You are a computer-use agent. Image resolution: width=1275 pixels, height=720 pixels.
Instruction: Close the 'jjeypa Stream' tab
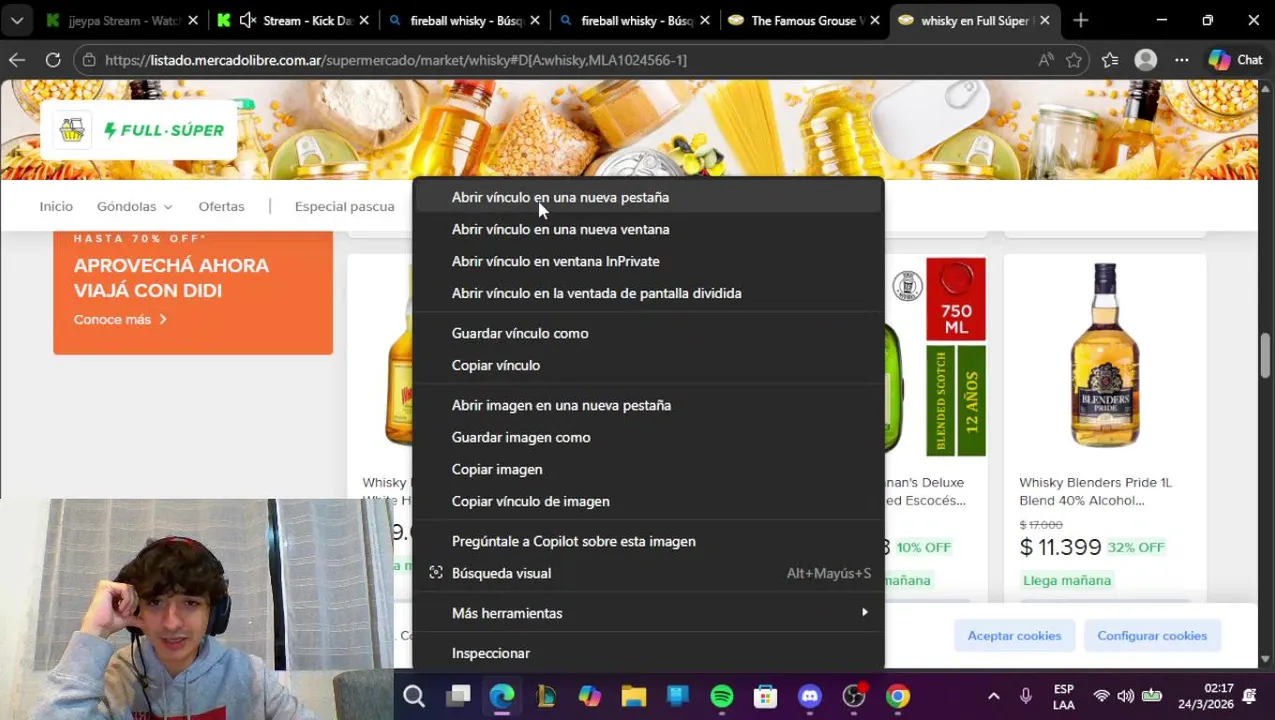(x=193, y=20)
